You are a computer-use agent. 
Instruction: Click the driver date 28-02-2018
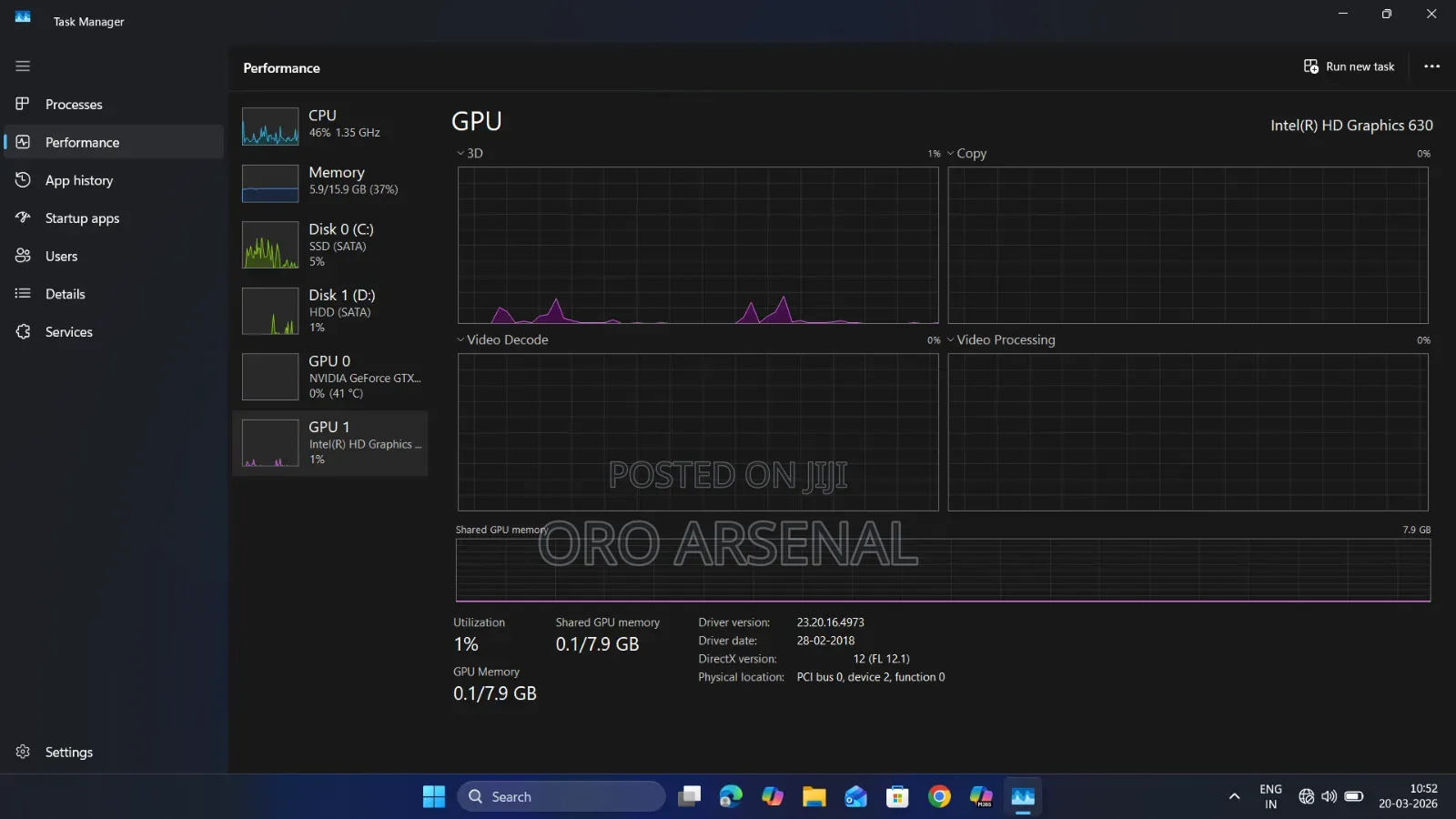coord(825,641)
